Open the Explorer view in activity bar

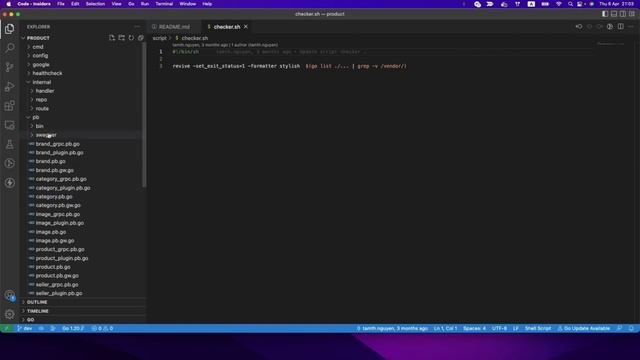[x=9, y=29]
